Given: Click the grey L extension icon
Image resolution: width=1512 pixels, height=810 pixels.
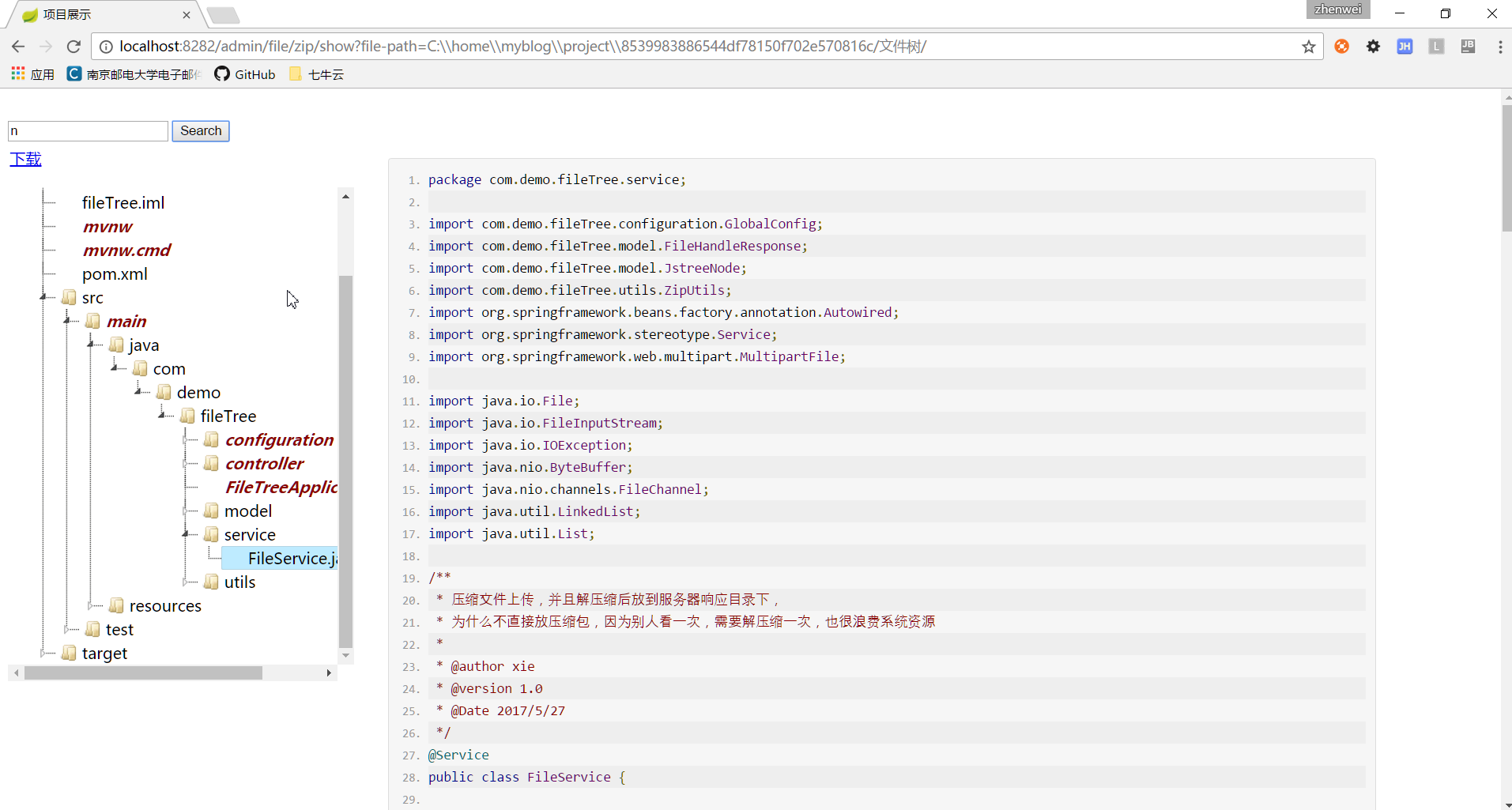Looking at the screenshot, I should 1437,47.
